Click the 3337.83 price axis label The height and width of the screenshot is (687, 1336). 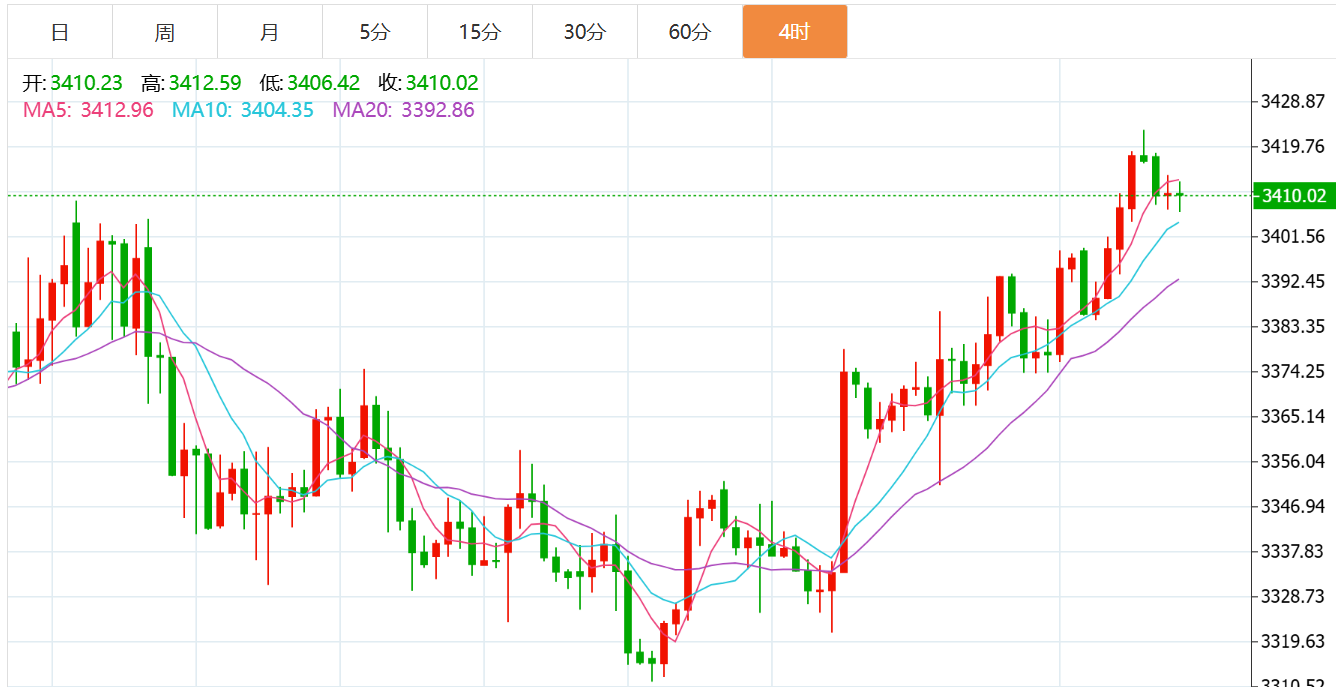[x=1293, y=551]
